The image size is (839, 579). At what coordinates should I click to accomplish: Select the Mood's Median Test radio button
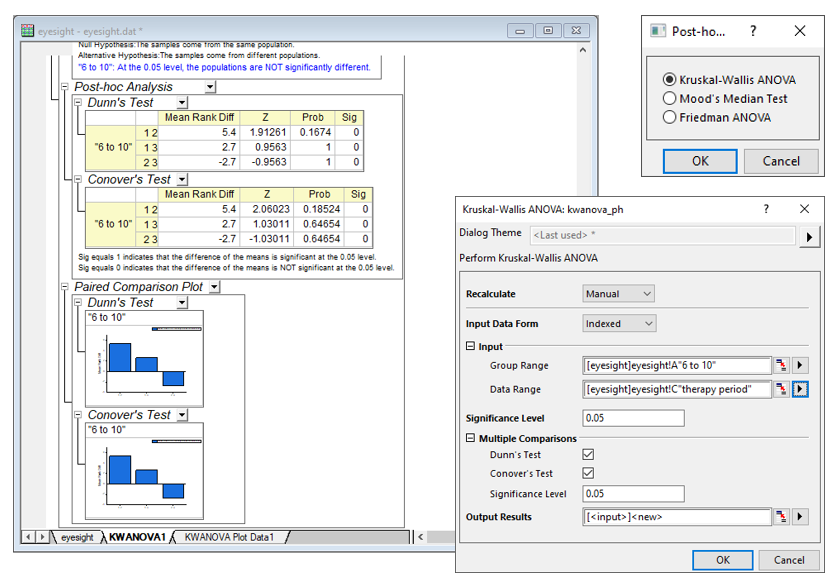tap(670, 99)
